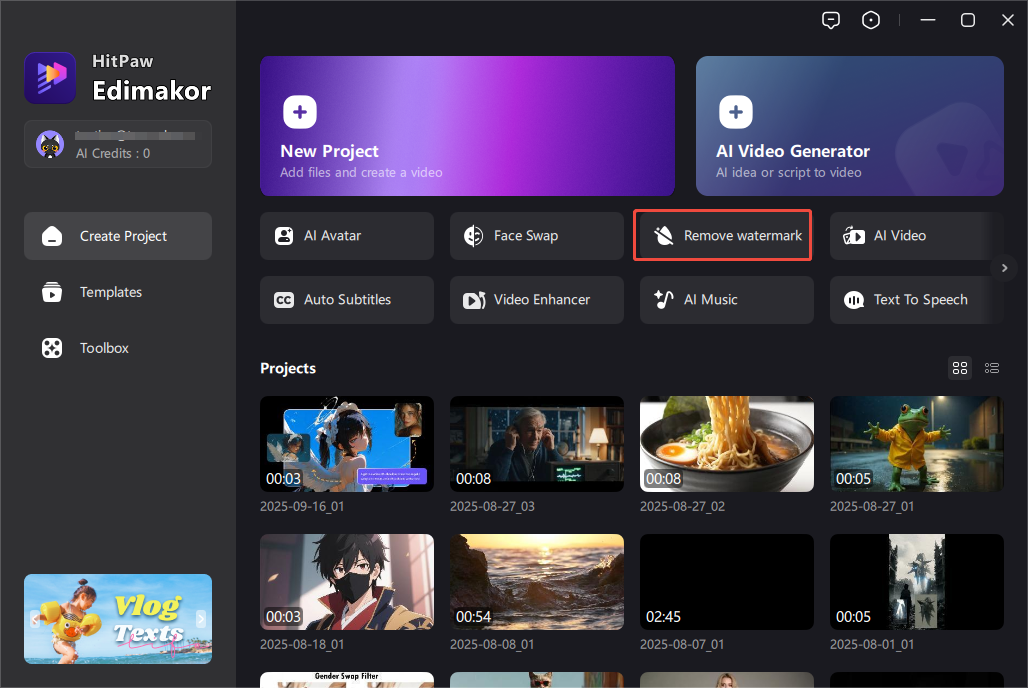Click the Remove watermark eraser icon

coord(663,235)
